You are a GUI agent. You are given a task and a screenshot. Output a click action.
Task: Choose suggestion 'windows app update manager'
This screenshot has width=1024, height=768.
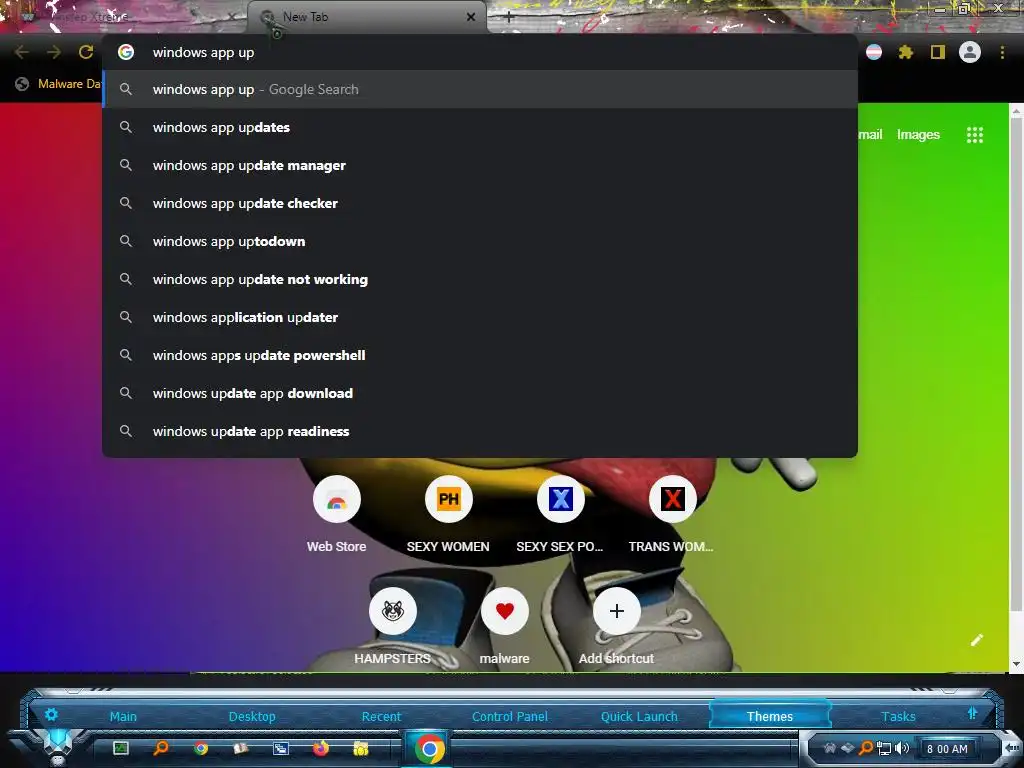(480, 165)
